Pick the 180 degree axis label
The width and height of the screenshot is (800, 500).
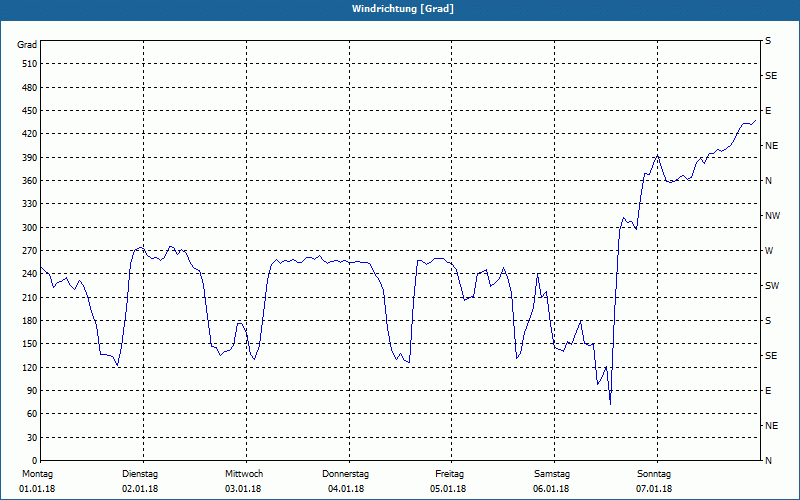coord(30,321)
